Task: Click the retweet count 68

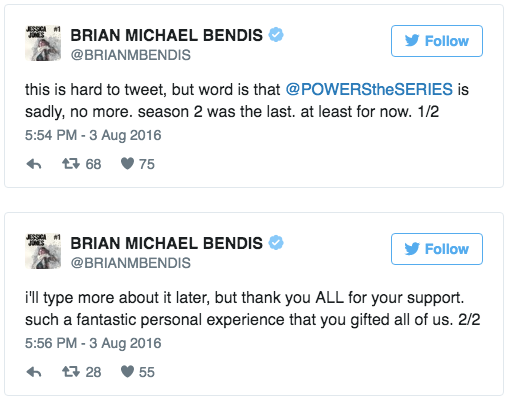Action: coord(93,164)
